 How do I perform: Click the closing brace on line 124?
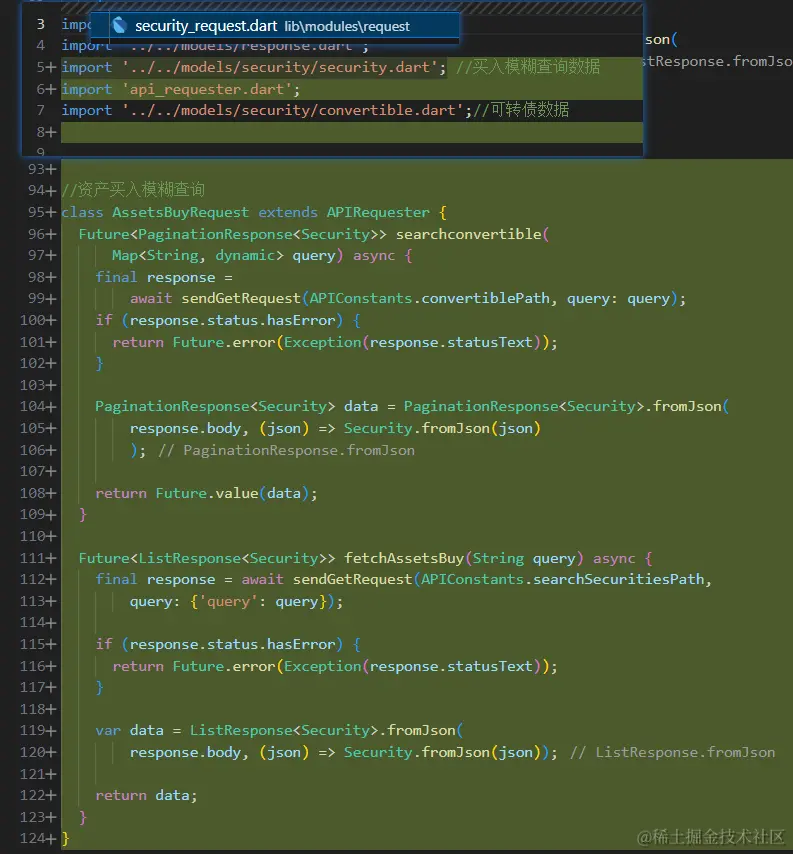point(65,838)
